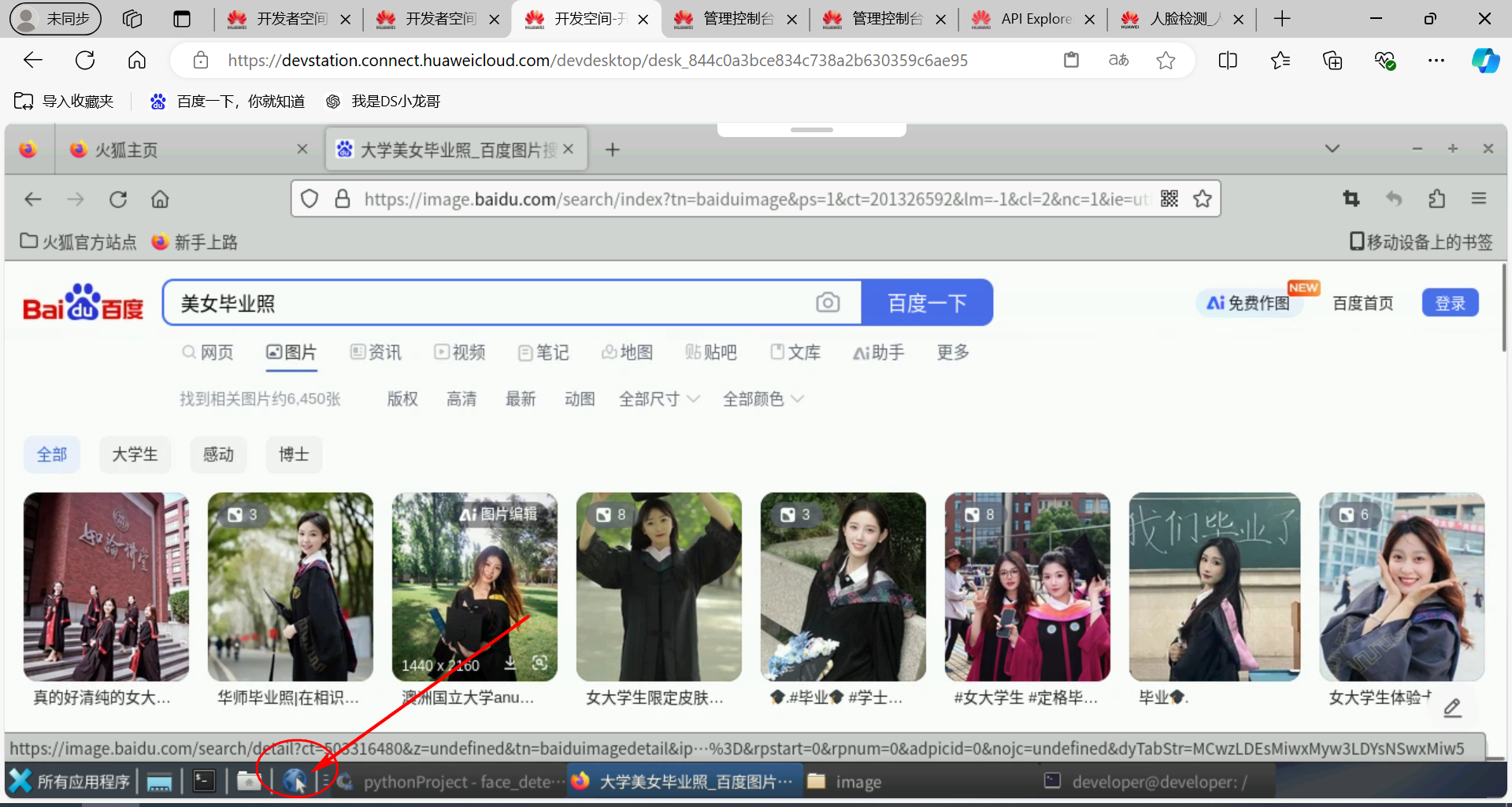Click the Firefox shield tracking protection icon

point(309,199)
